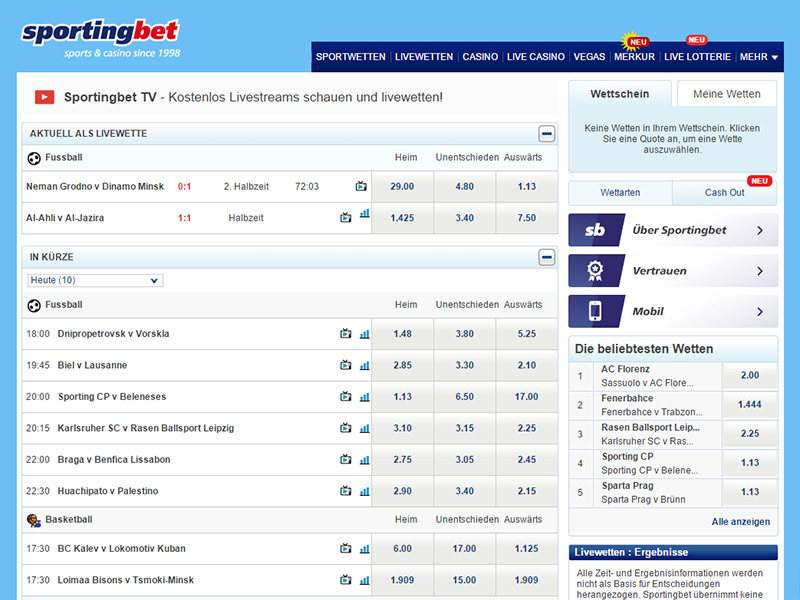Pick draw odds 15.00 for Loimaa Bisons match
800x600 pixels.
[x=464, y=580]
